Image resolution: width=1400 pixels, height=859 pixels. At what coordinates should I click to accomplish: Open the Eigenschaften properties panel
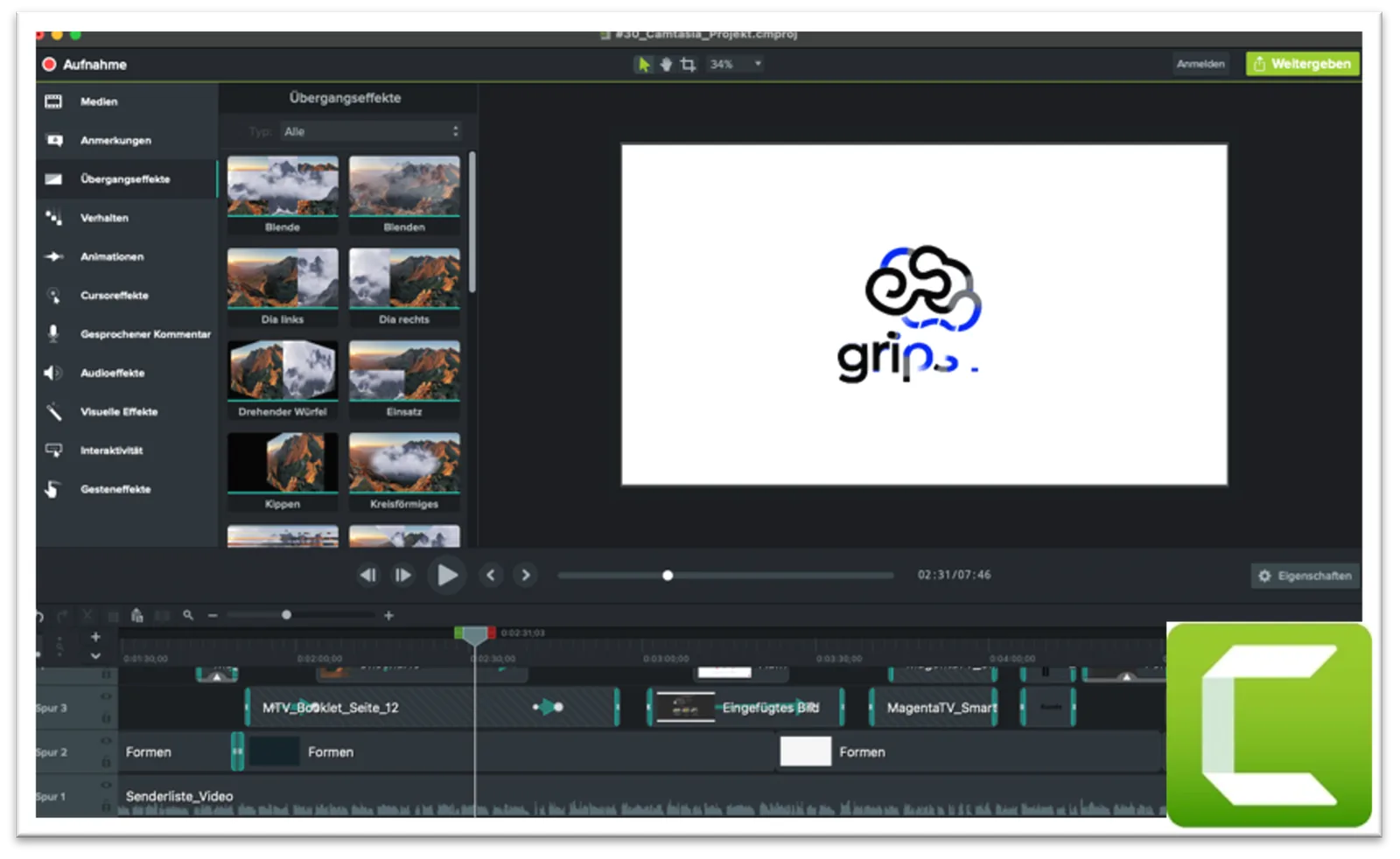click(1305, 576)
